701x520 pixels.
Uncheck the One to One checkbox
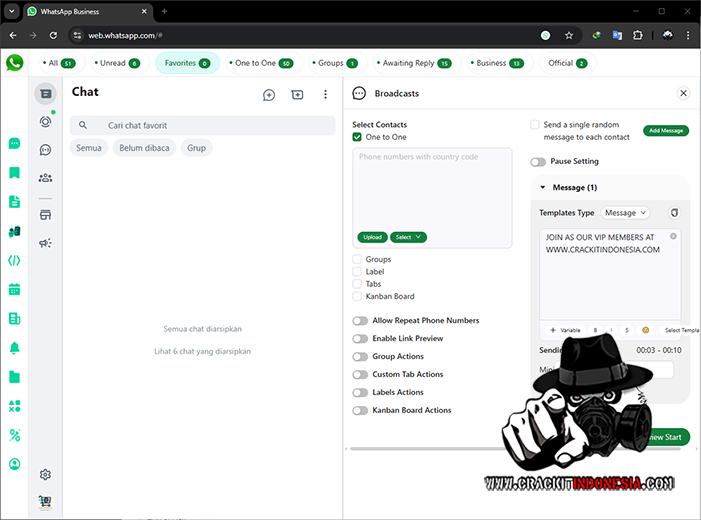357,137
